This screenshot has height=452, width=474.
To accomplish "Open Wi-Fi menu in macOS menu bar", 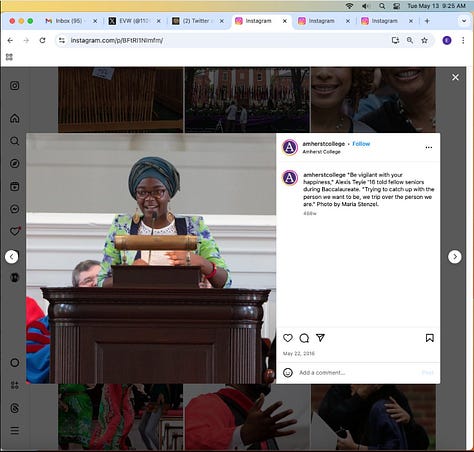I will point(349,6).
